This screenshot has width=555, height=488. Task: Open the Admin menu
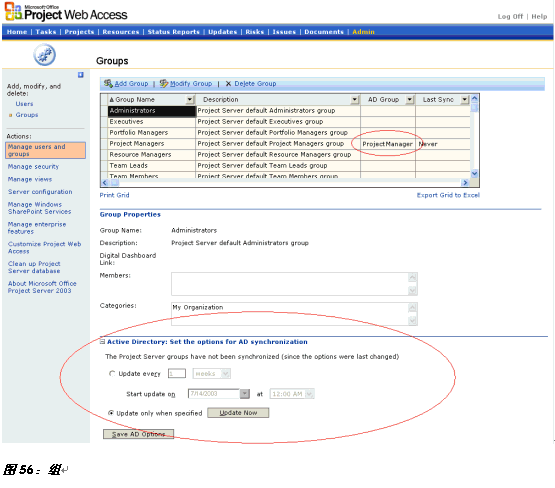pos(363,32)
